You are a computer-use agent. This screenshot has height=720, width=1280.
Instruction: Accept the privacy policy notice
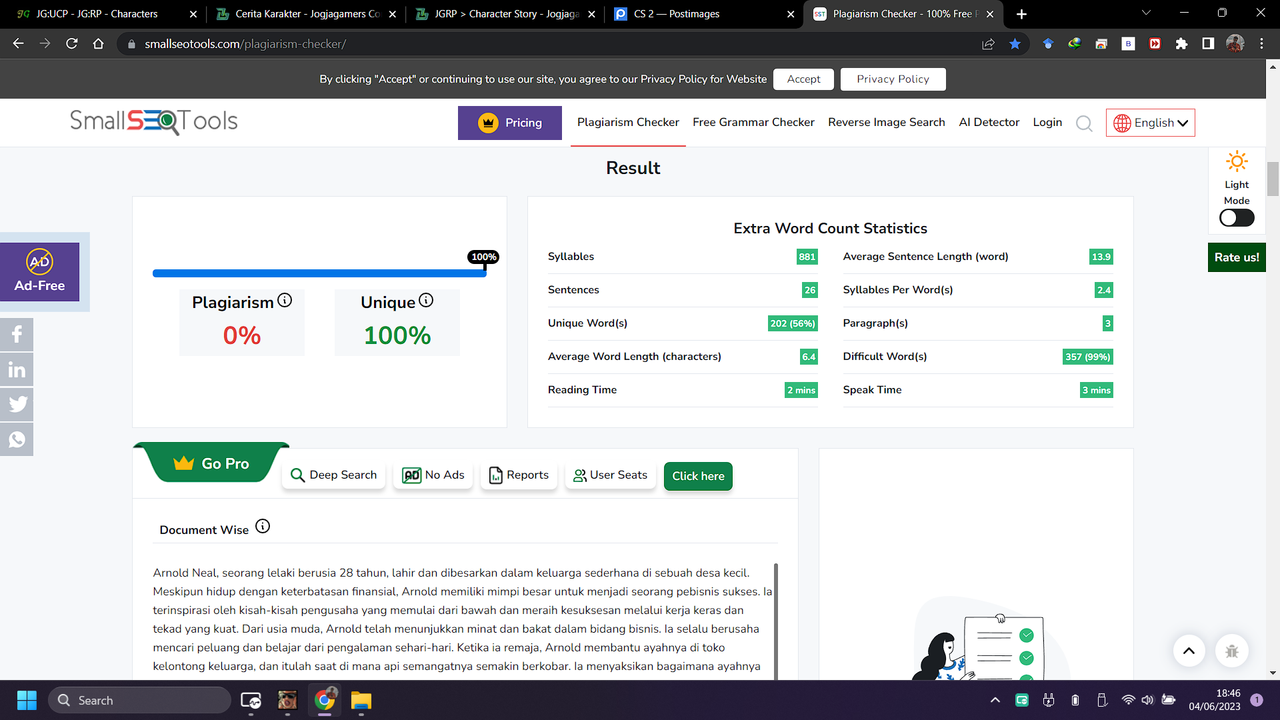[x=803, y=79]
